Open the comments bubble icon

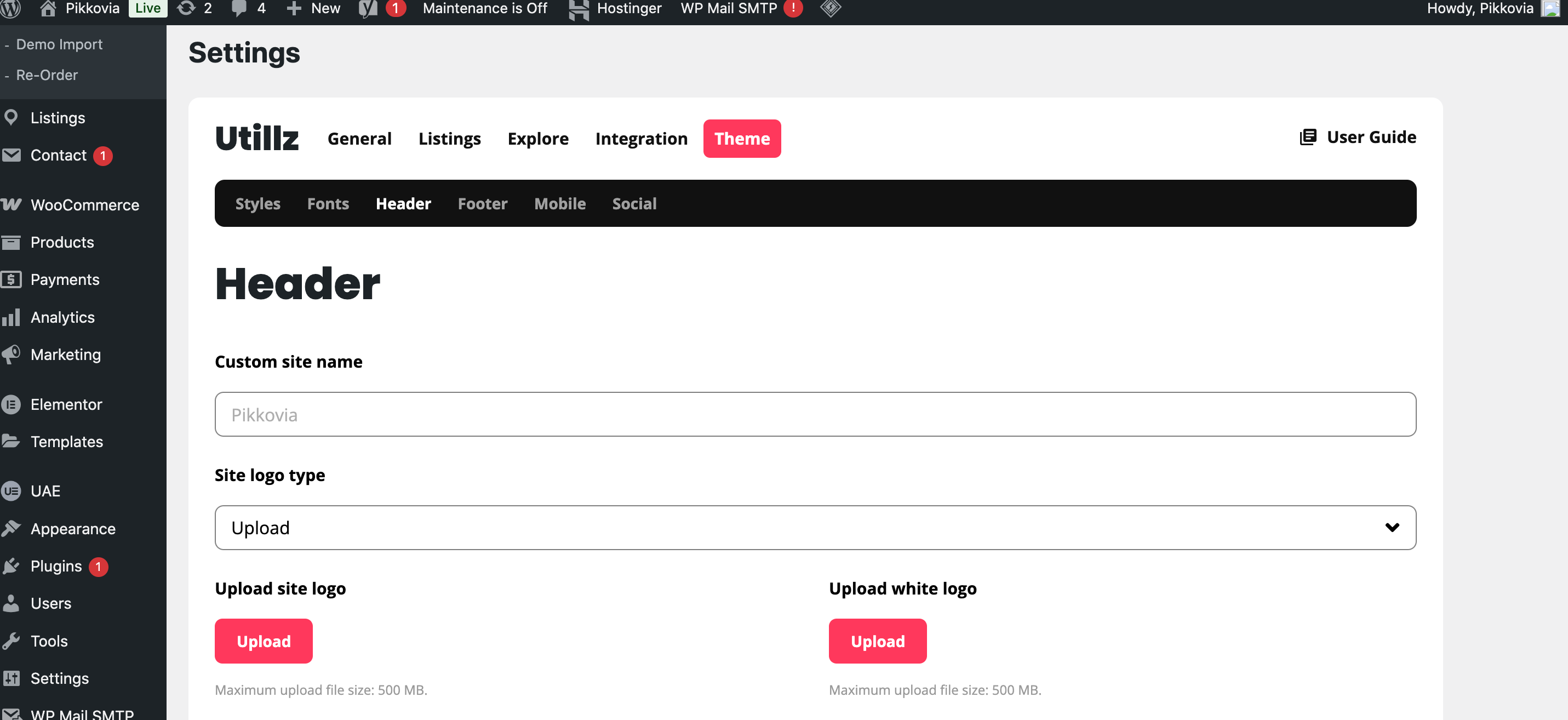tap(239, 9)
